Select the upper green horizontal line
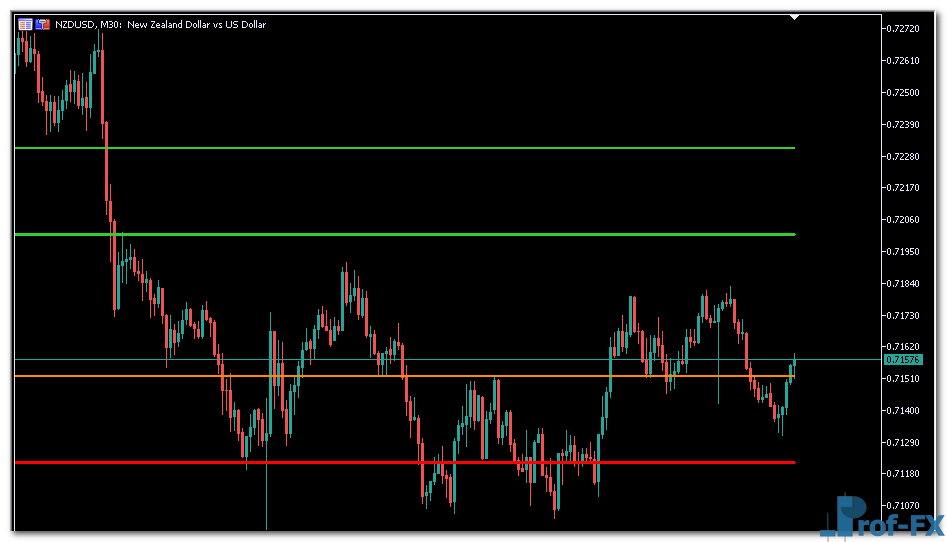Screen dimensions: 947x542 tap(400, 148)
